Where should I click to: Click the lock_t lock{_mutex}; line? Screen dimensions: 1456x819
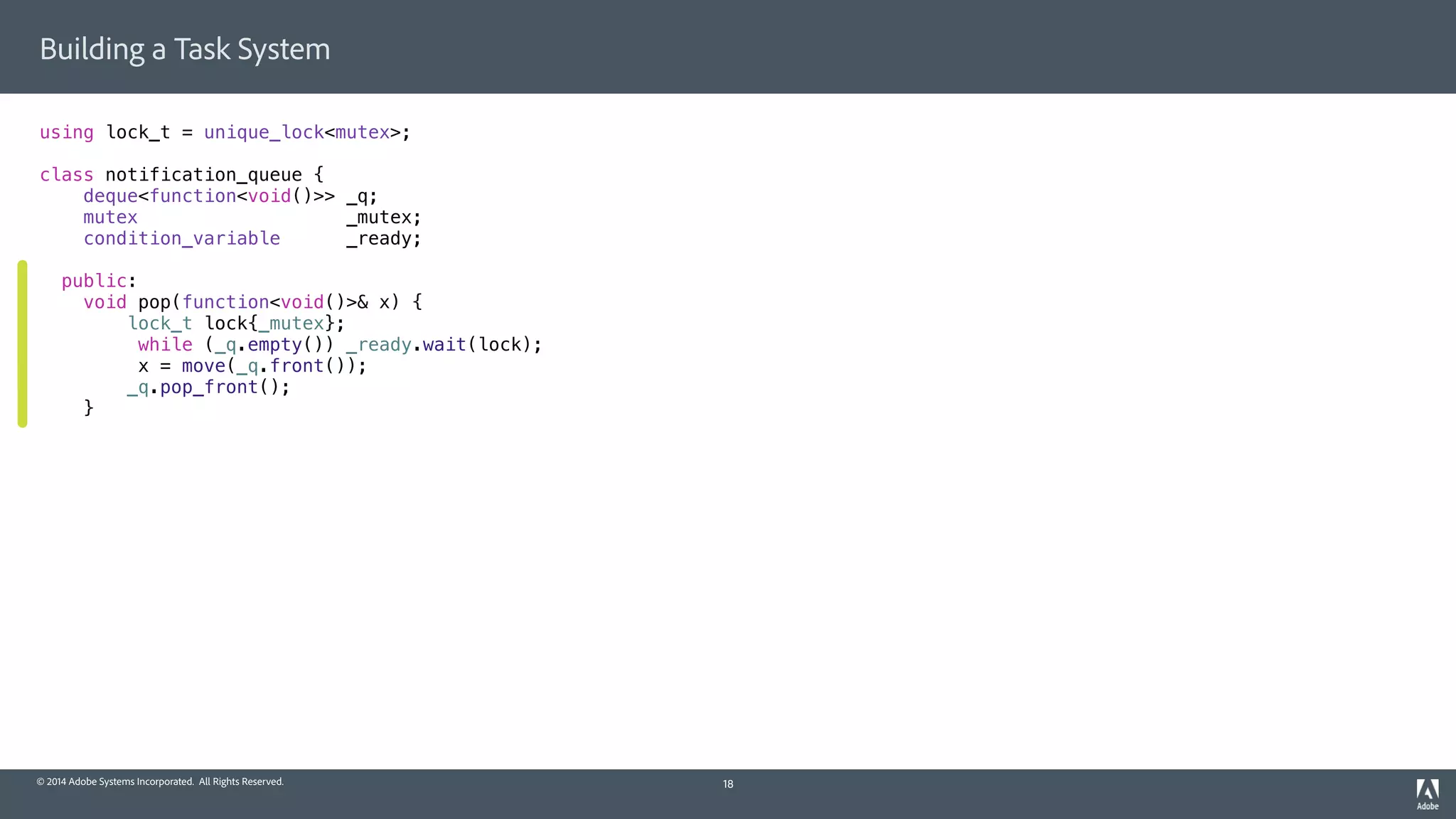click(236, 323)
